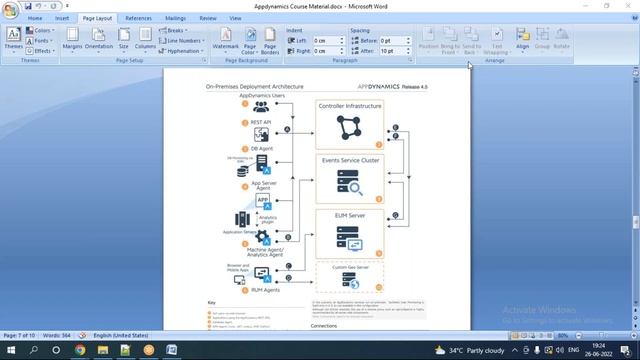The width and height of the screenshot is (640, 360).
Task: Expand theme Fonts dropdown
Action: pos(40,41)
